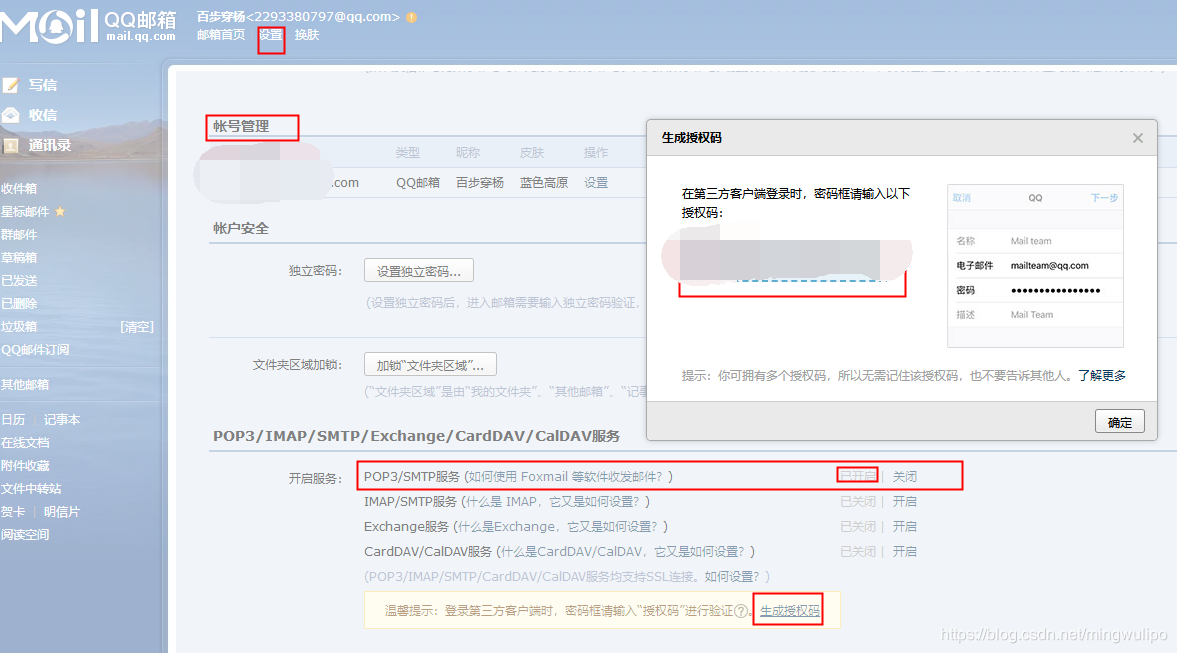Click the QQ Mail logo
Viewport: 1177px width, 653px height.
pyautogui.click(x=89, y=26)
